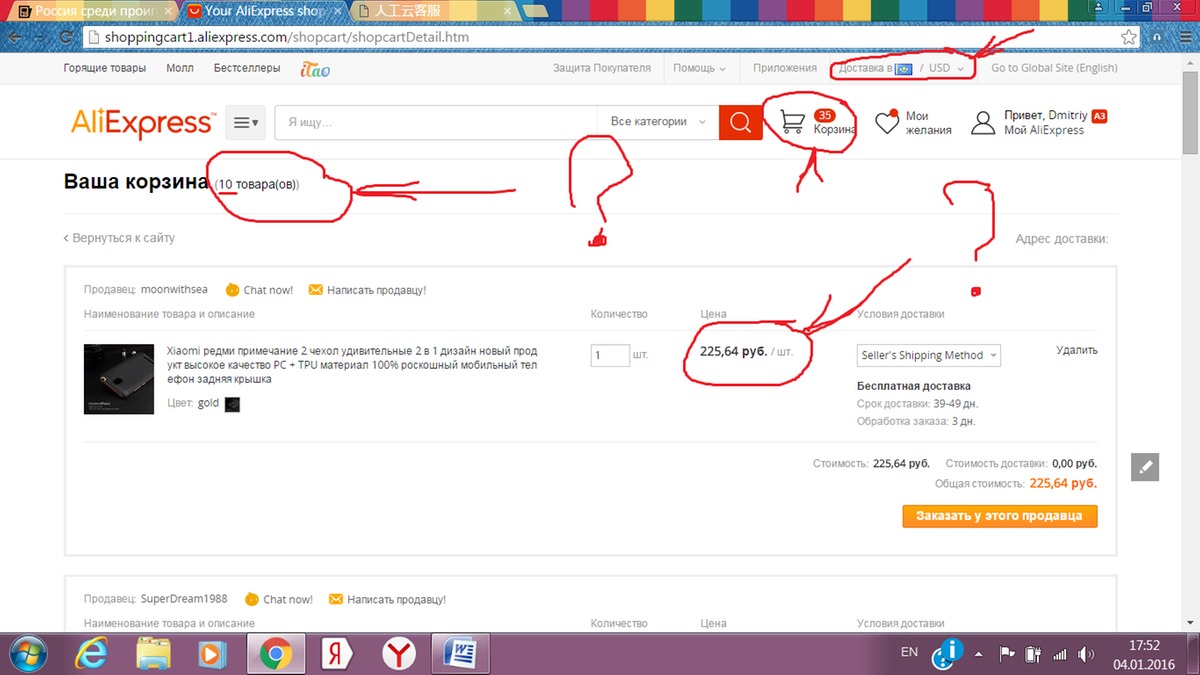This screenshot has width=1200, height=675.
Task: Open the moonwithsea seller name link
Action: 174,290
